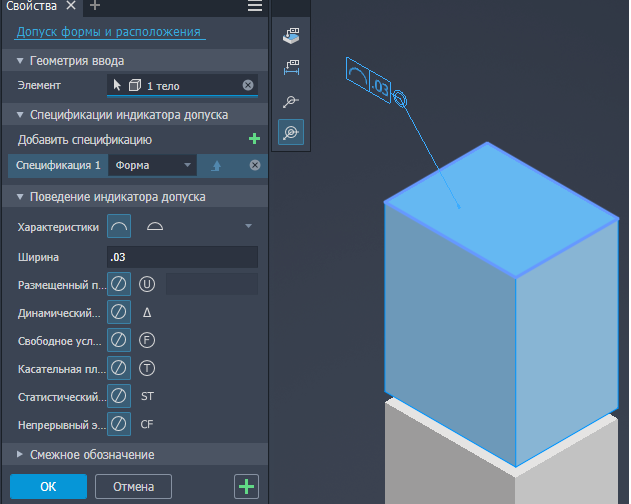
Task: Enable the CF continuous feature modifier
Action: 147,424
